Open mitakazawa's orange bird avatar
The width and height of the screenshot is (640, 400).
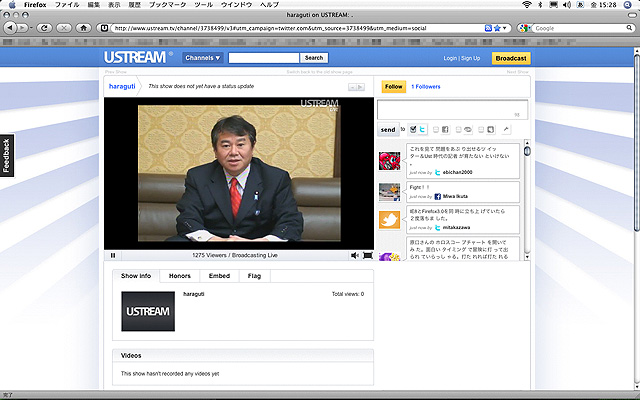tap(389, 220)
